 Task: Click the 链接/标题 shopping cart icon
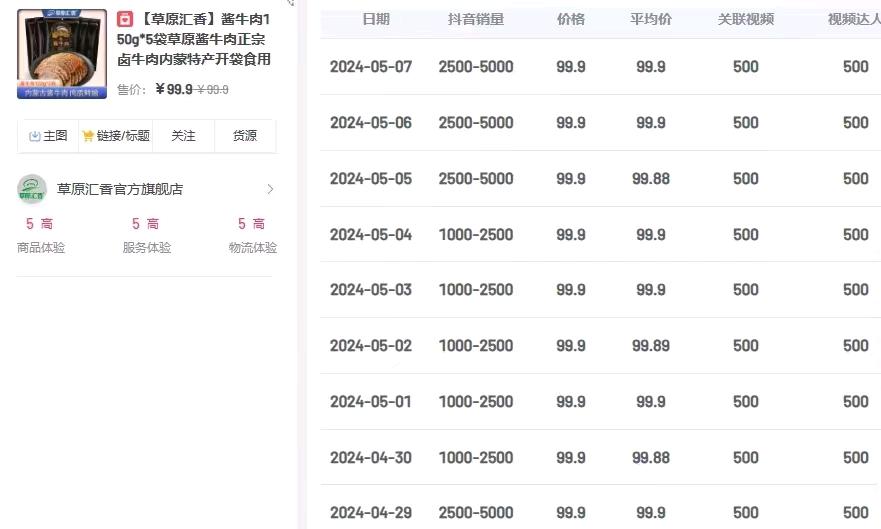pos(88,136)
